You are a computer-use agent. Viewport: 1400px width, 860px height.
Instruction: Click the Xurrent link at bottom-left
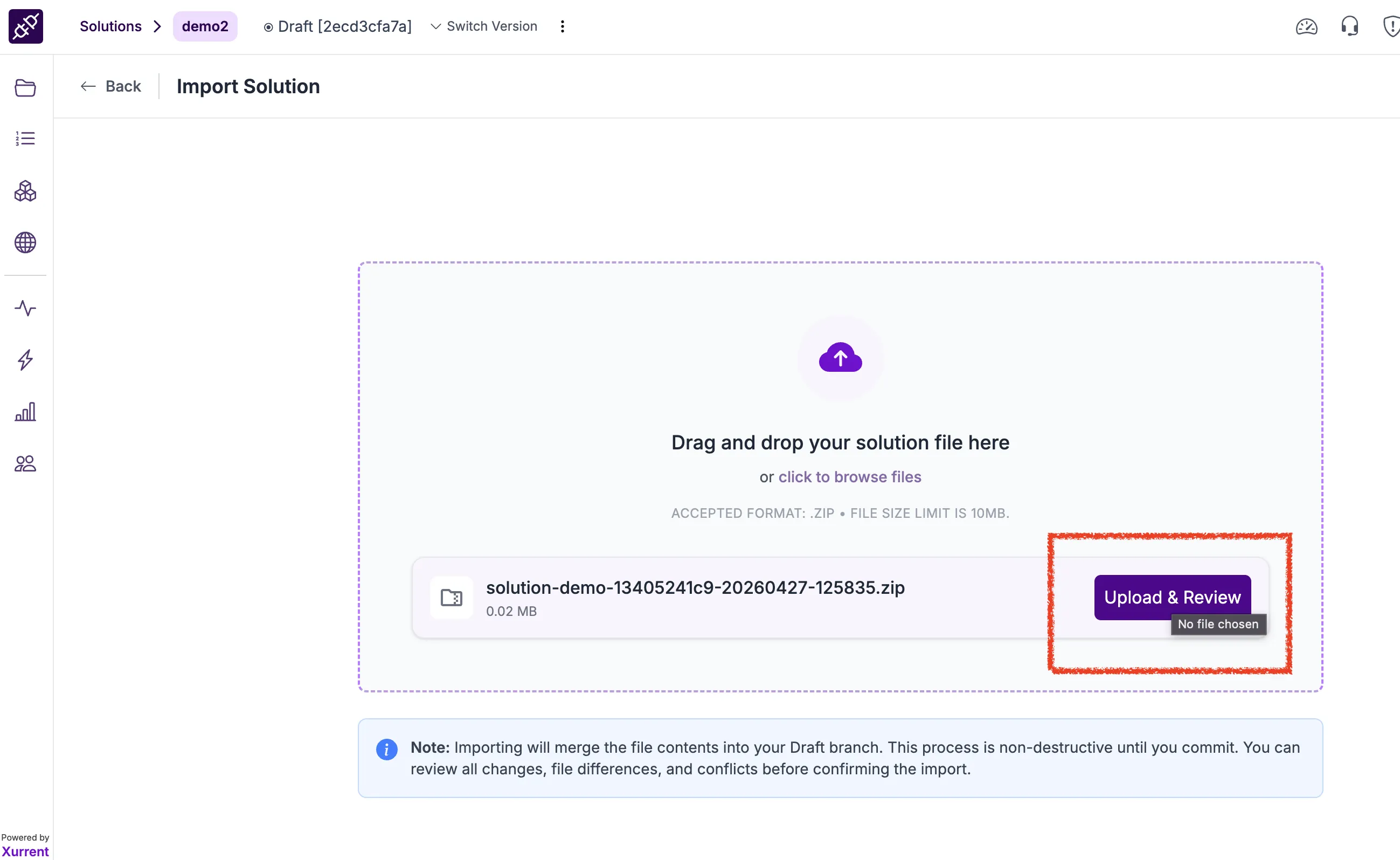pyautogui.click(x=25, y=851)
